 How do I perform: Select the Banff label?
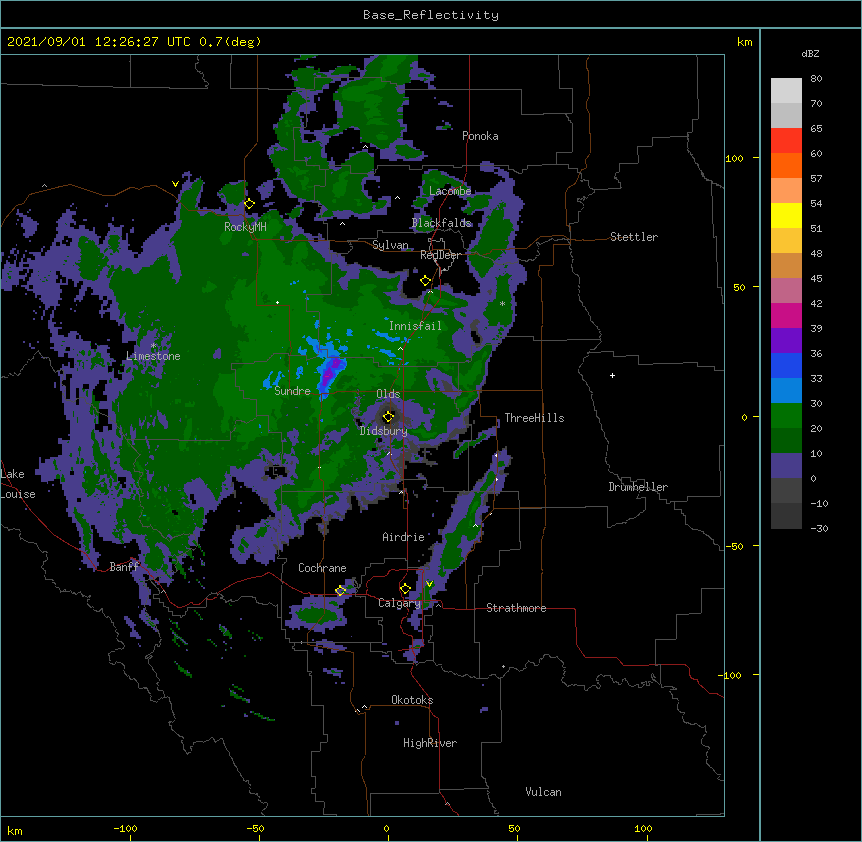(x=124, y=567)
